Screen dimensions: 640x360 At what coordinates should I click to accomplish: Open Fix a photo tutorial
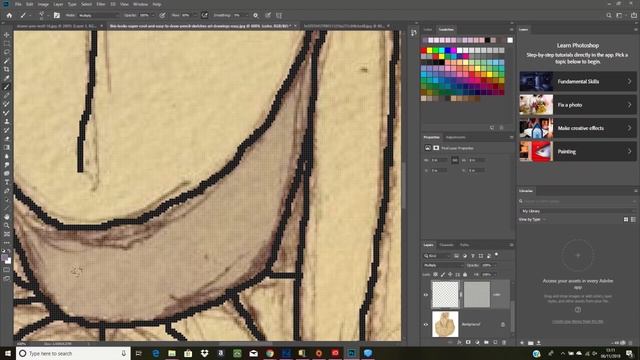(x=578, y=105)
